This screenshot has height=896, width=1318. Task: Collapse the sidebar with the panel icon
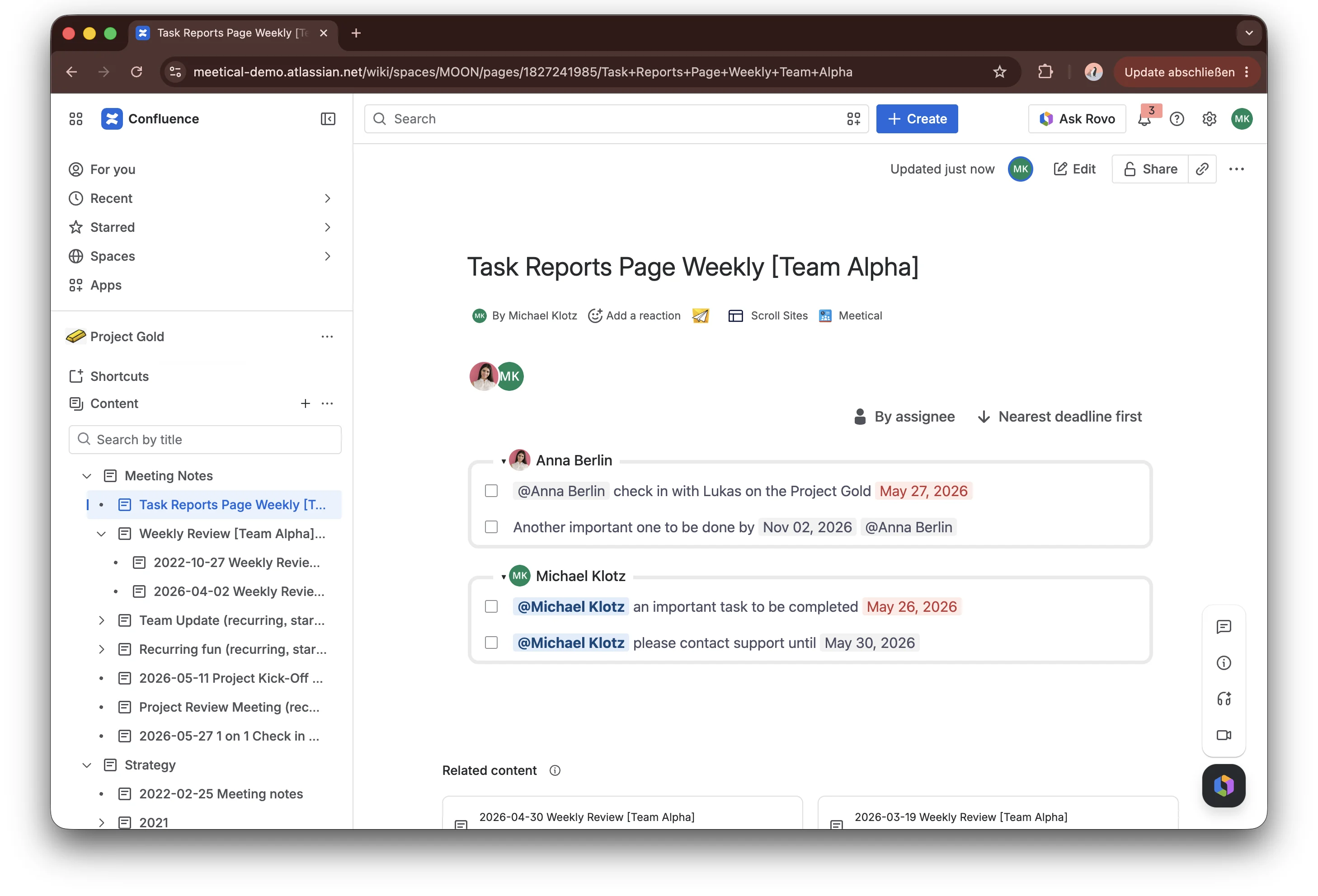[x=328, y=118]
